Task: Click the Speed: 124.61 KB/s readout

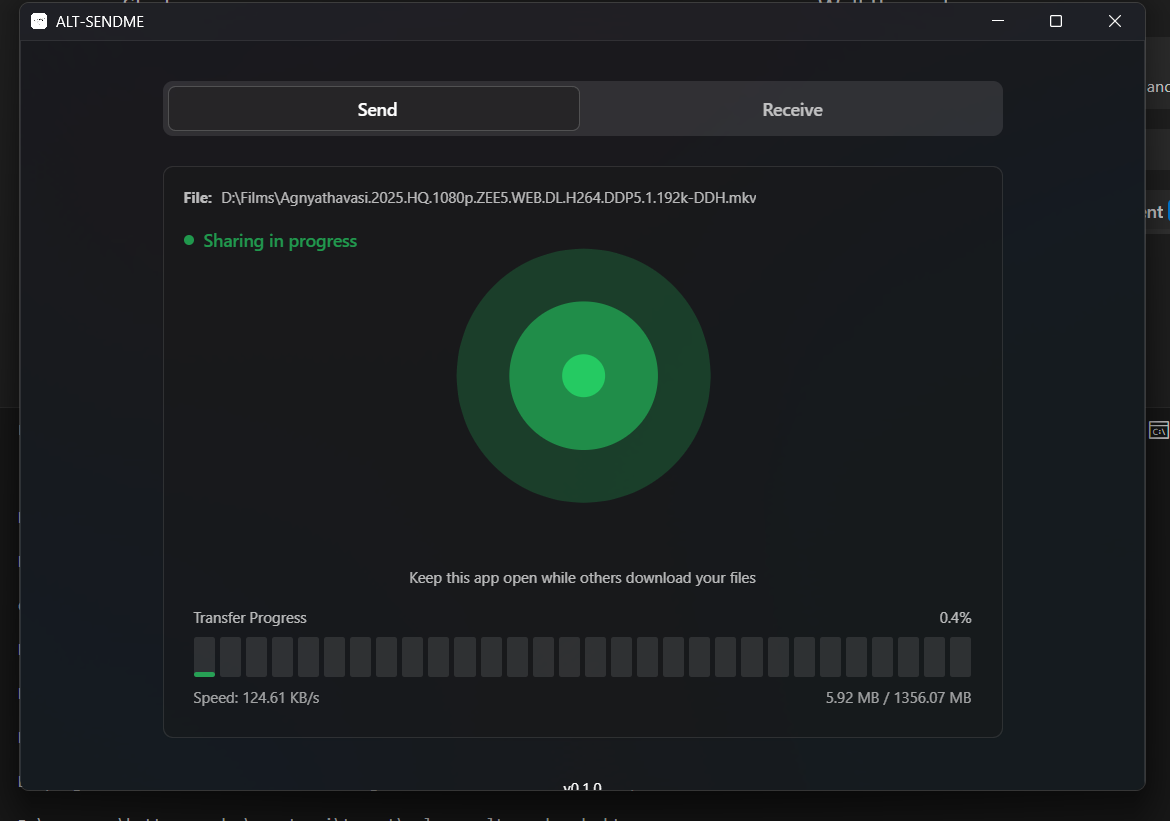Action: [x=254, y=697]
